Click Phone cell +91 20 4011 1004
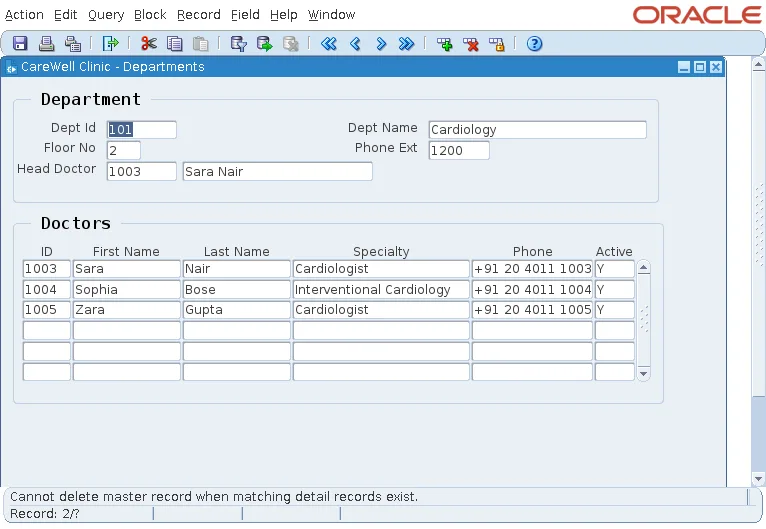The image size is (766, 529). tap(532, 290)
